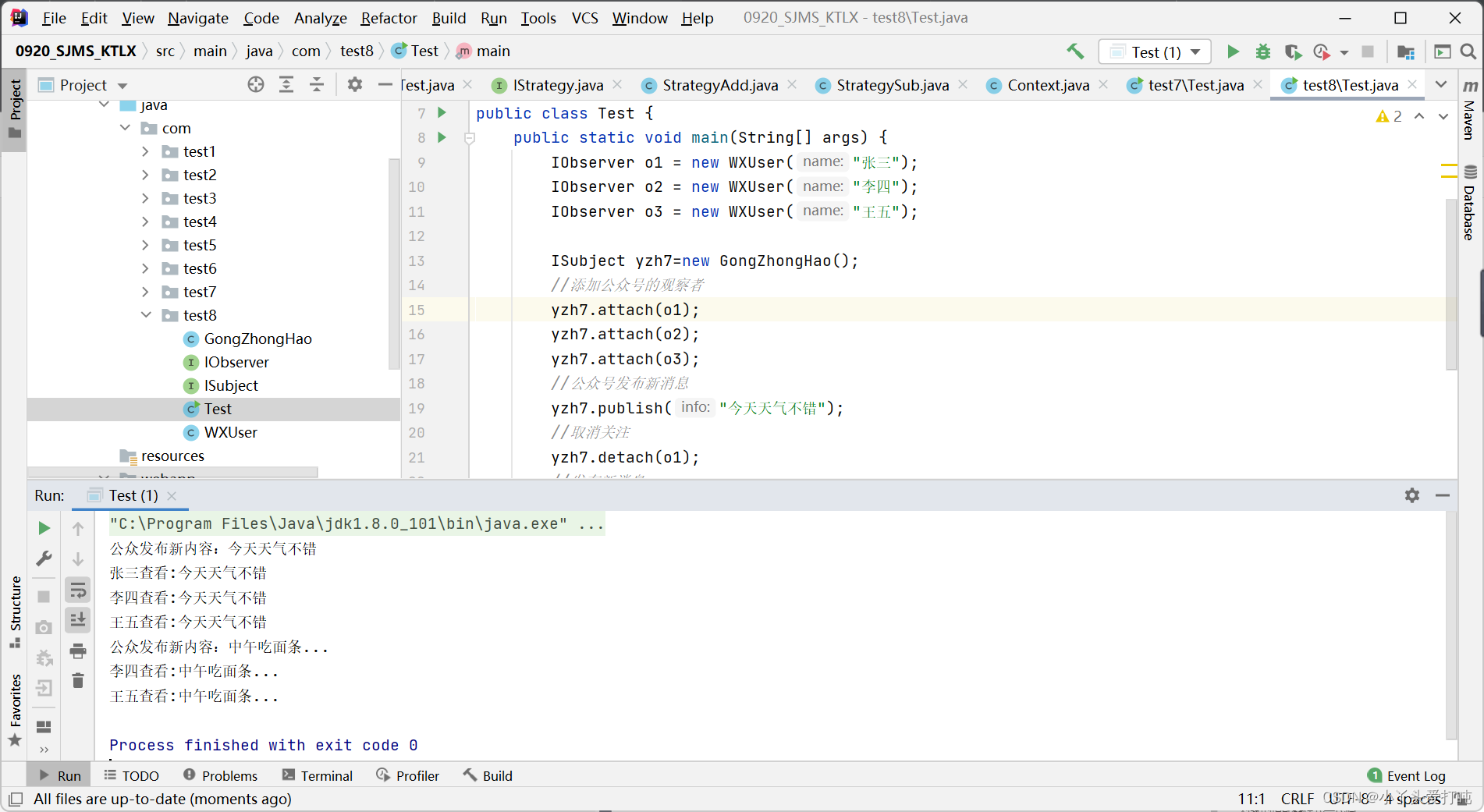
Task: Open the TODO tool window
Action: point(131,775)
